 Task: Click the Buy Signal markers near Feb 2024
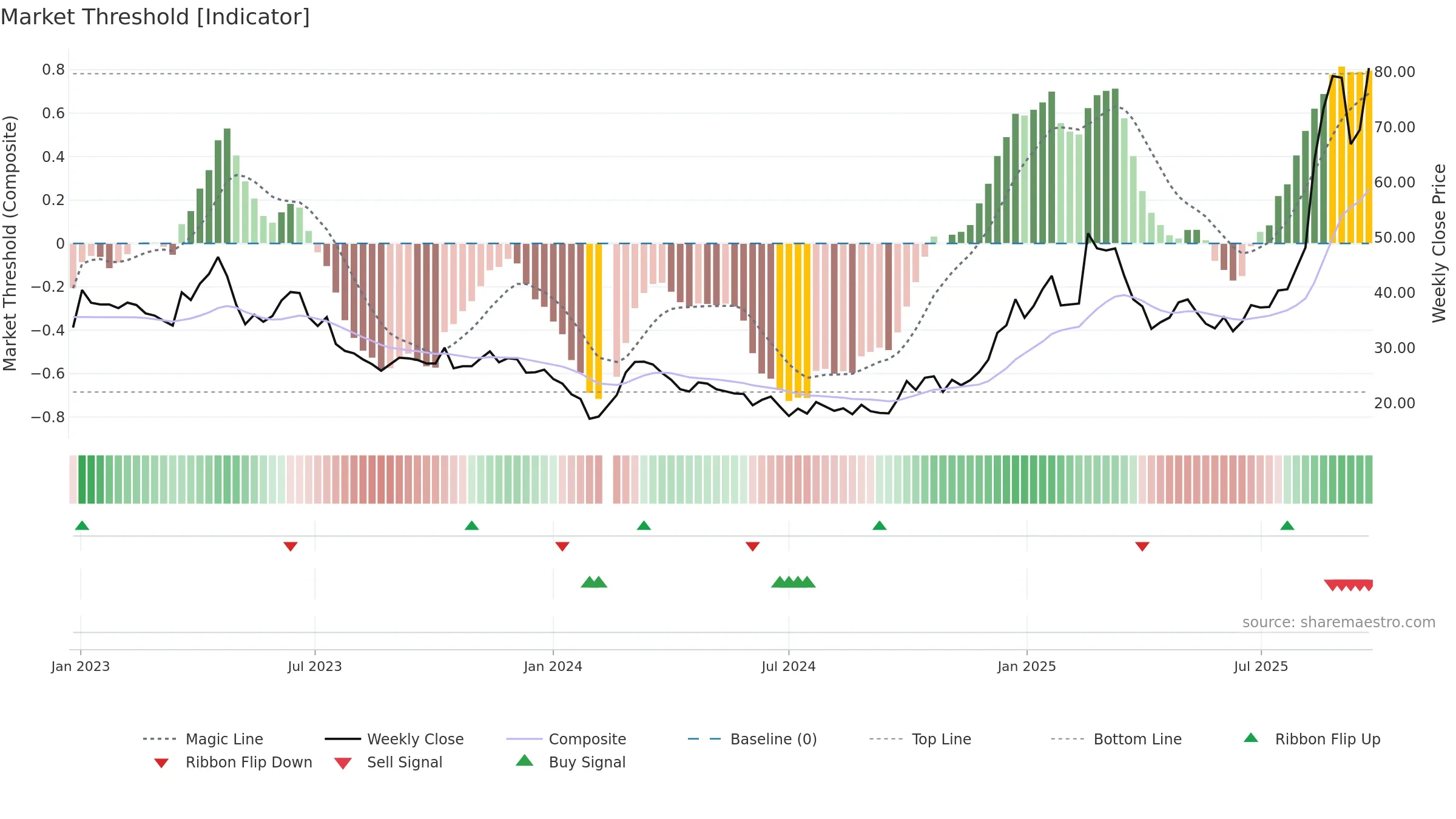click(x=594, y=582)
